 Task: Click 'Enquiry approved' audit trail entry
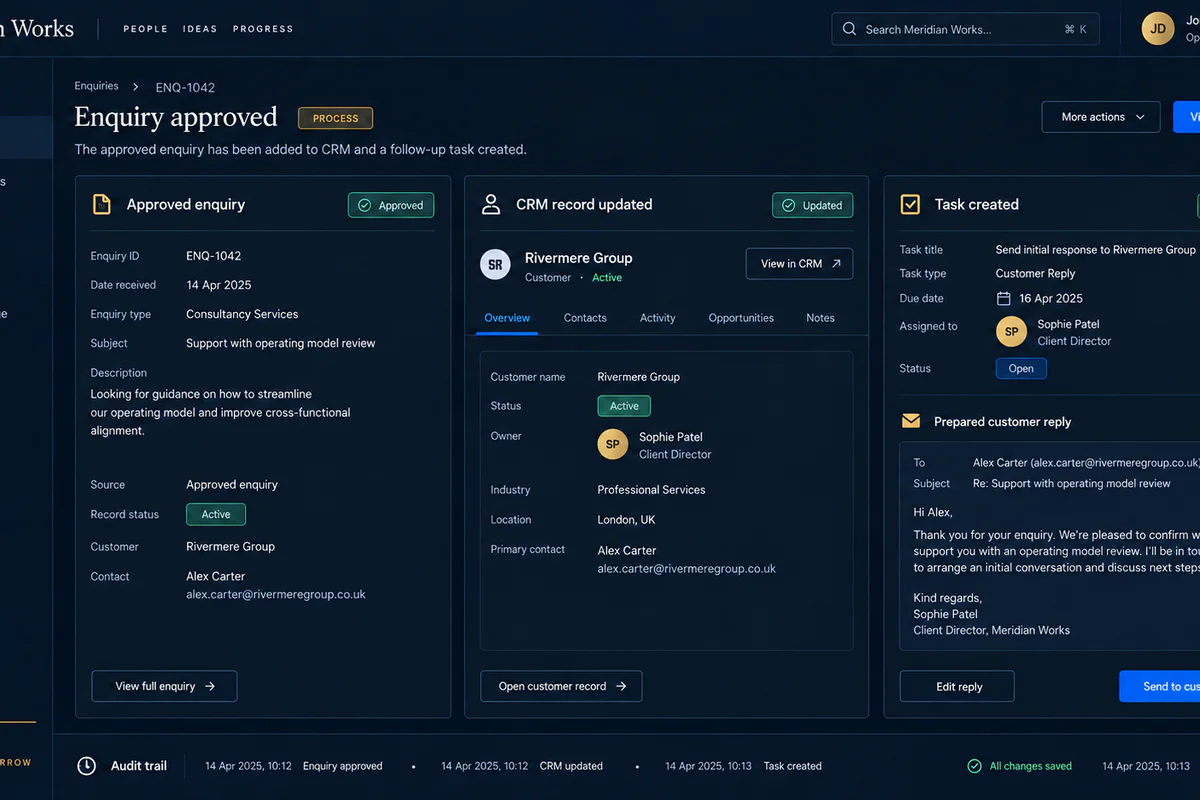point(342,766)
